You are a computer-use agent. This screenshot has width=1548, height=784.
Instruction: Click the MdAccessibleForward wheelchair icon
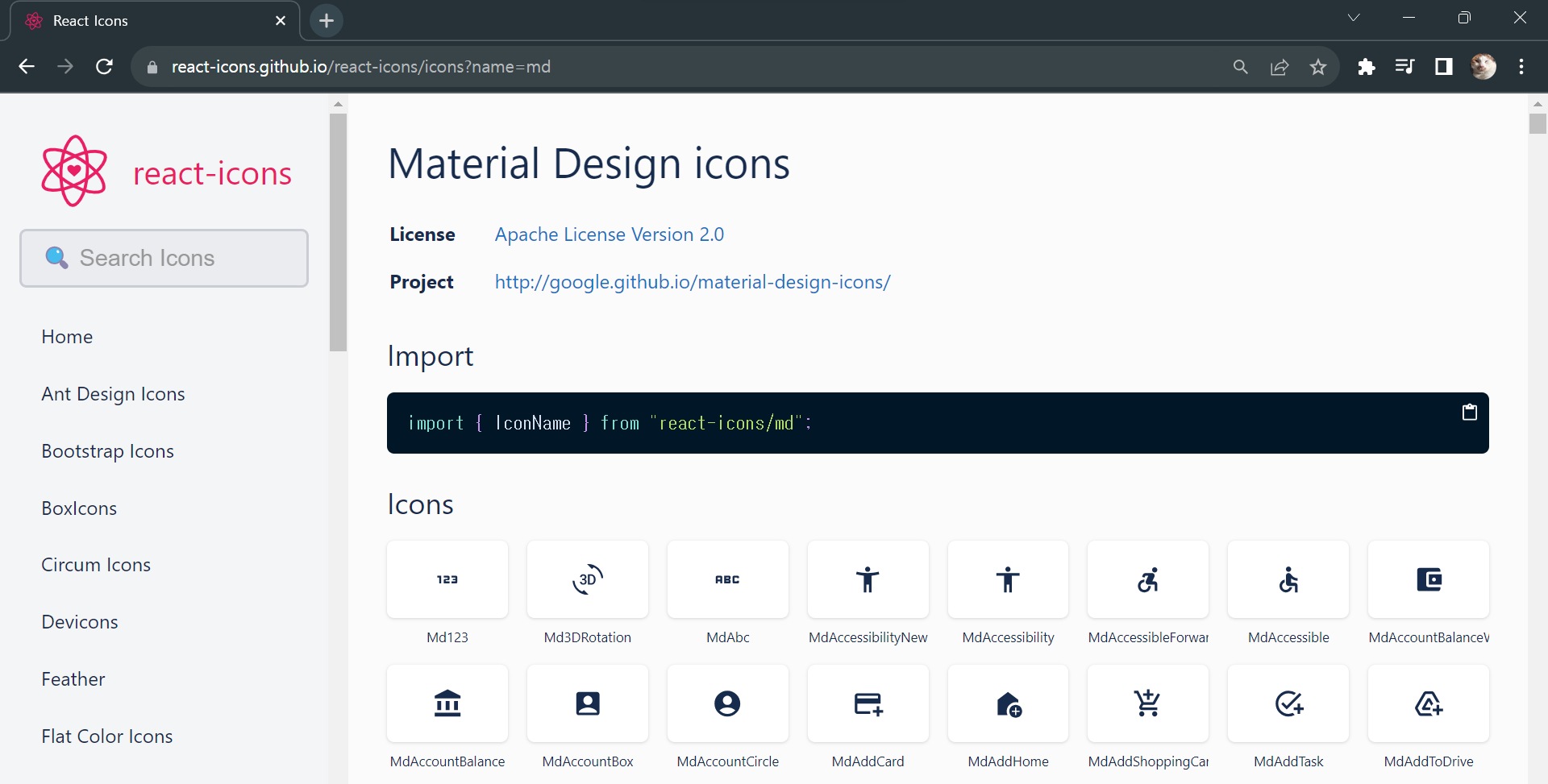point(1148,579)
